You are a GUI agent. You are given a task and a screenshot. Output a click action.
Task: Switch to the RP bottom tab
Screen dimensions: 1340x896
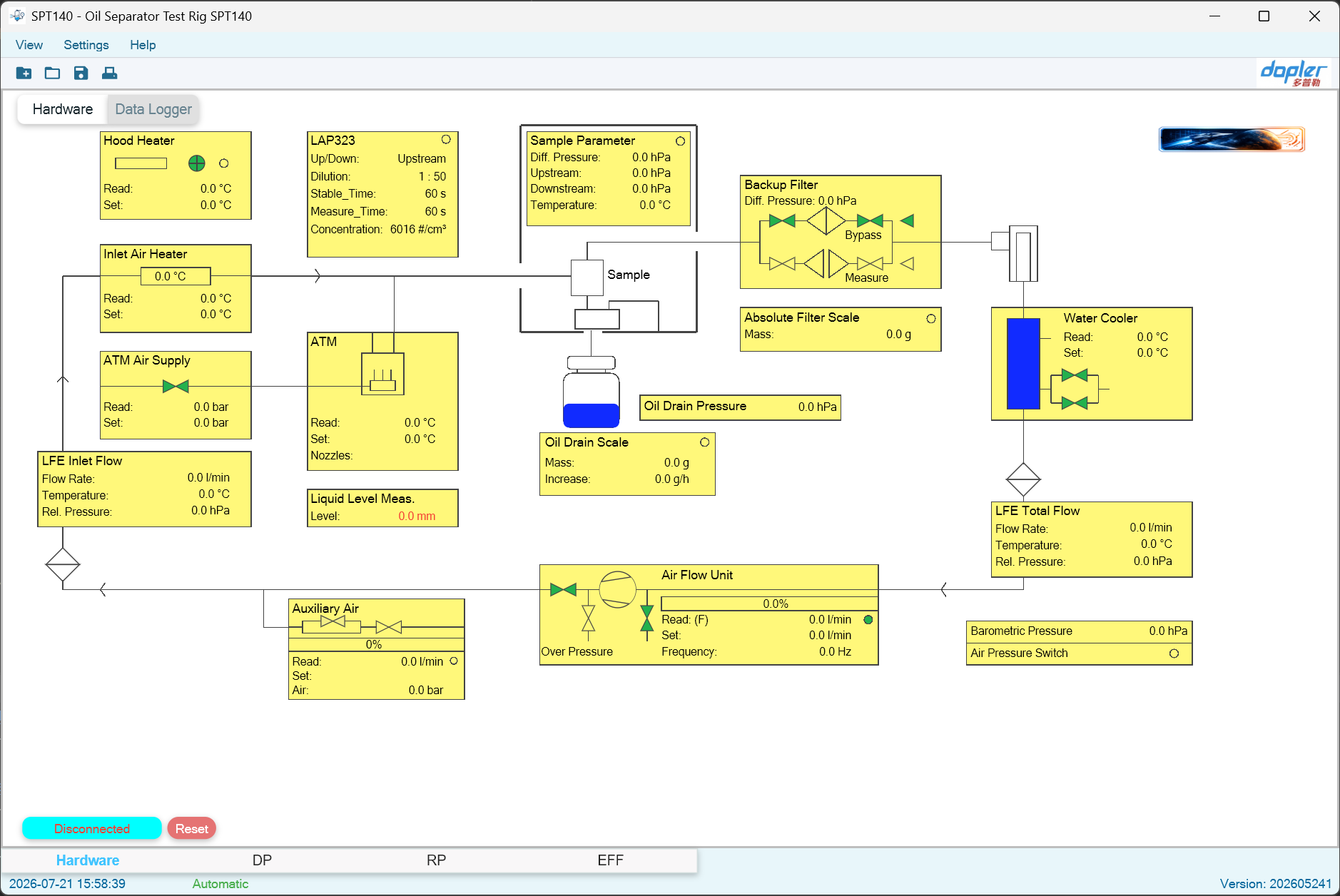click(436, 860)
